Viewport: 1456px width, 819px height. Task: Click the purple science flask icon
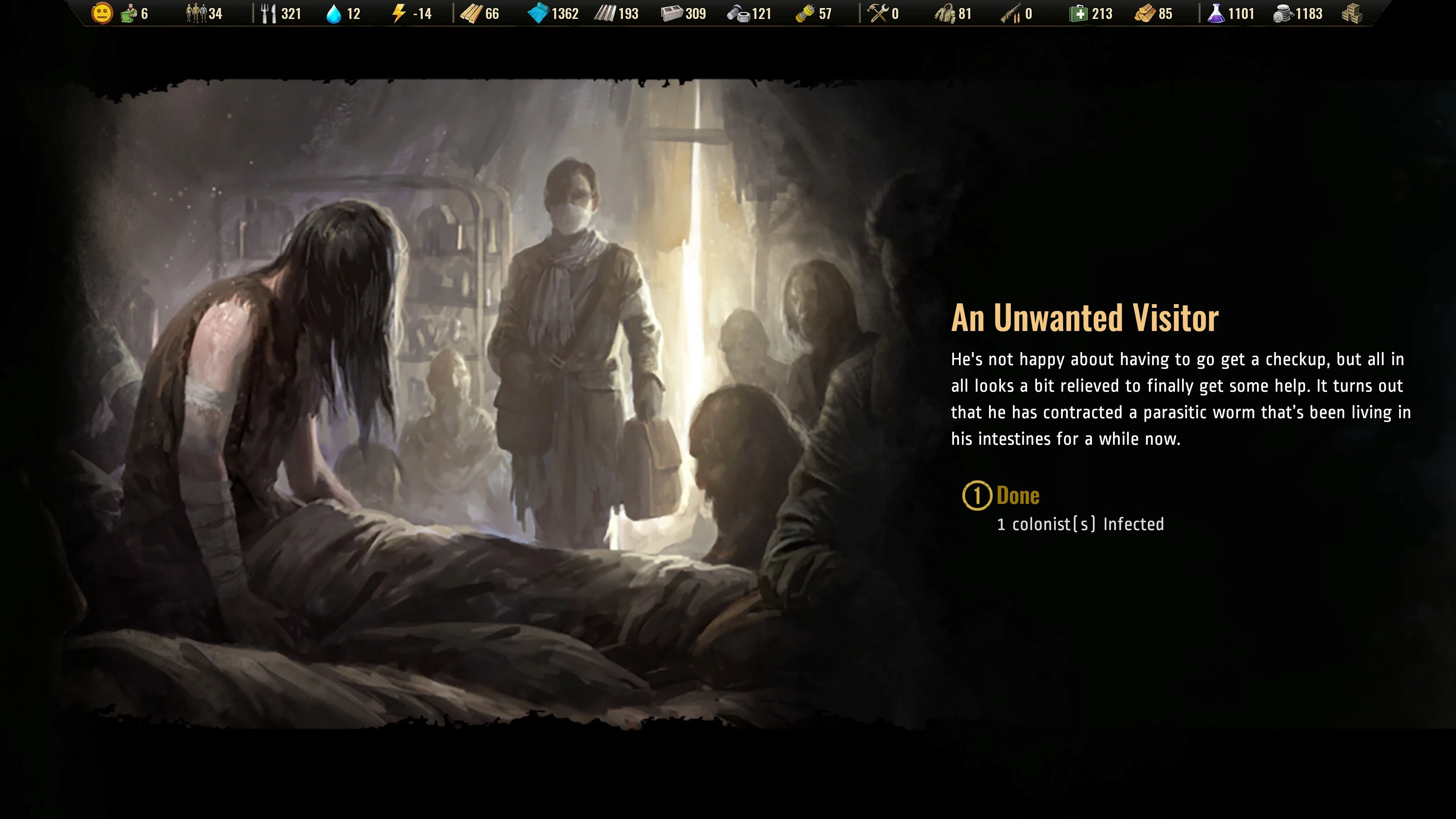pyautogui.click(x=1215, y=14)
